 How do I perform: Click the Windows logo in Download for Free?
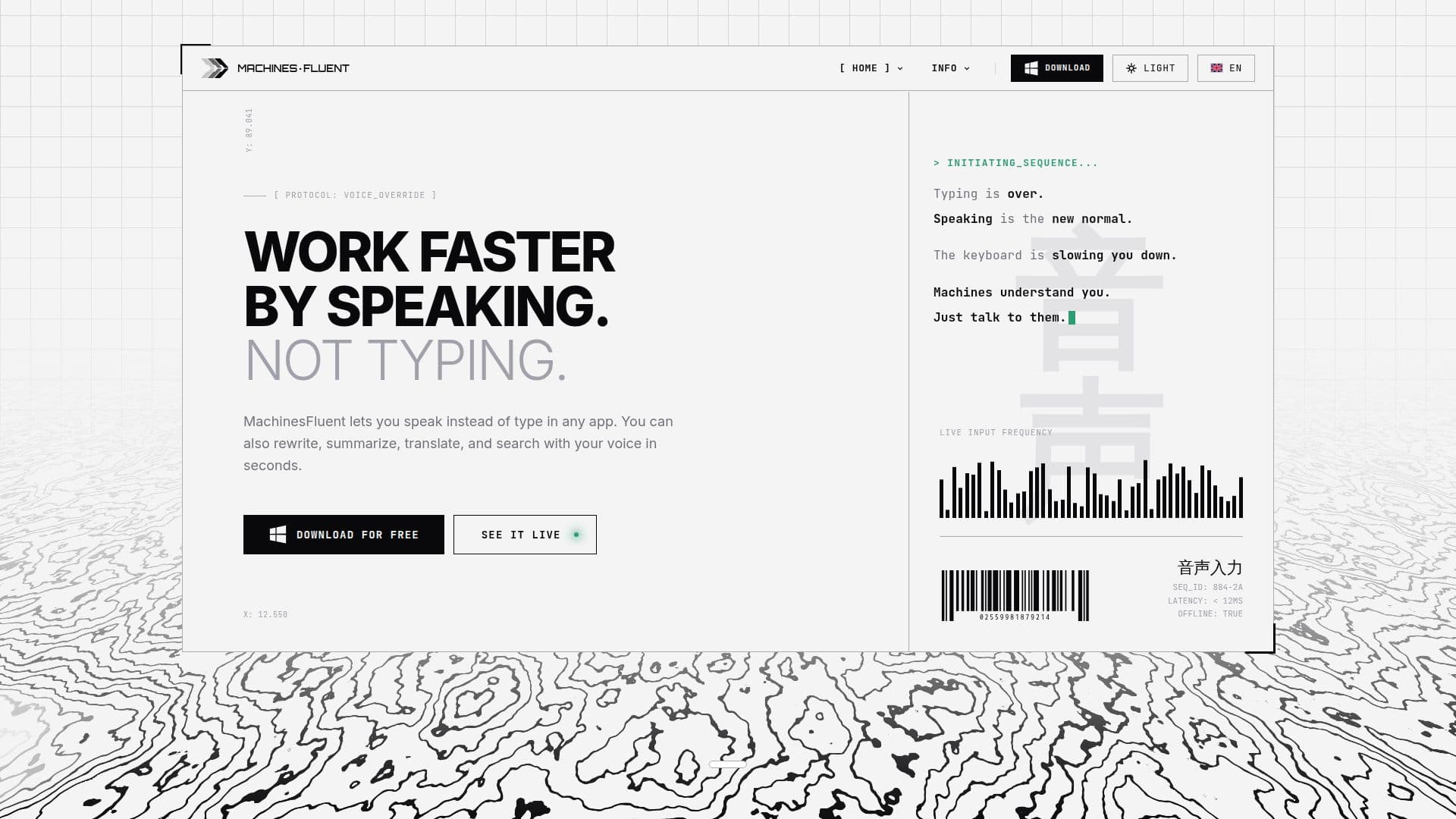(x=278, y=535)
